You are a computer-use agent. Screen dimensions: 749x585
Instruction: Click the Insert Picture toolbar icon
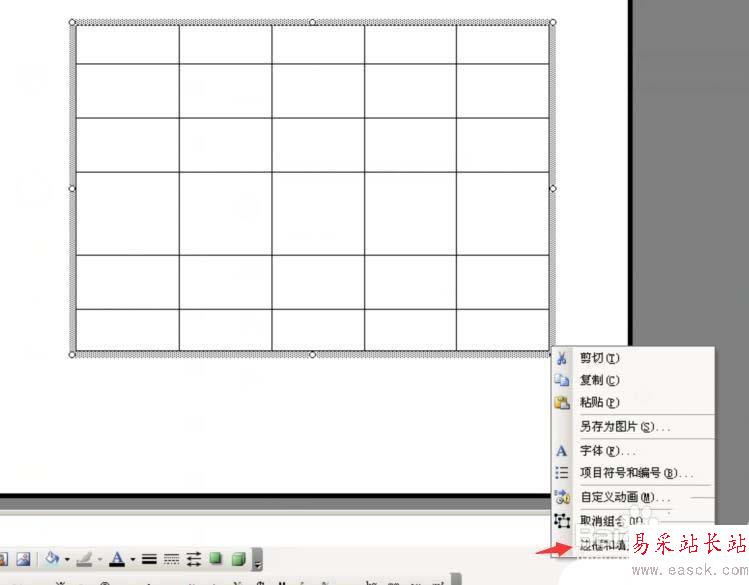tap(23, 559)
